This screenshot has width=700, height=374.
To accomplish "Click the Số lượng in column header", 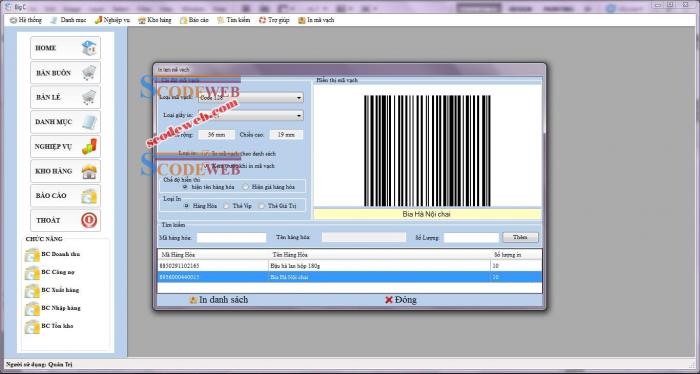I will [516, 254].
